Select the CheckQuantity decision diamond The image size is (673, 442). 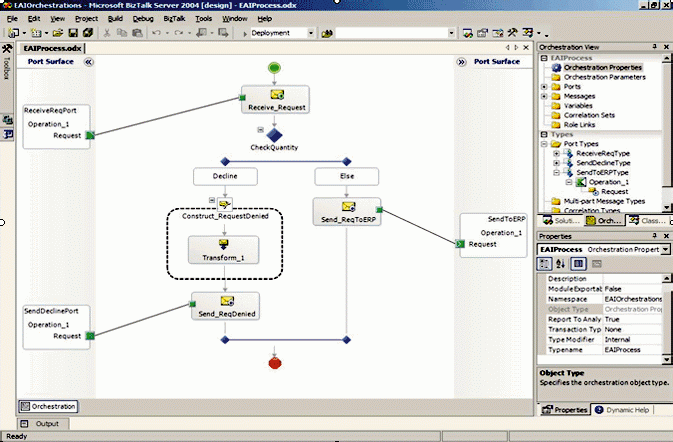click(275, 133)
